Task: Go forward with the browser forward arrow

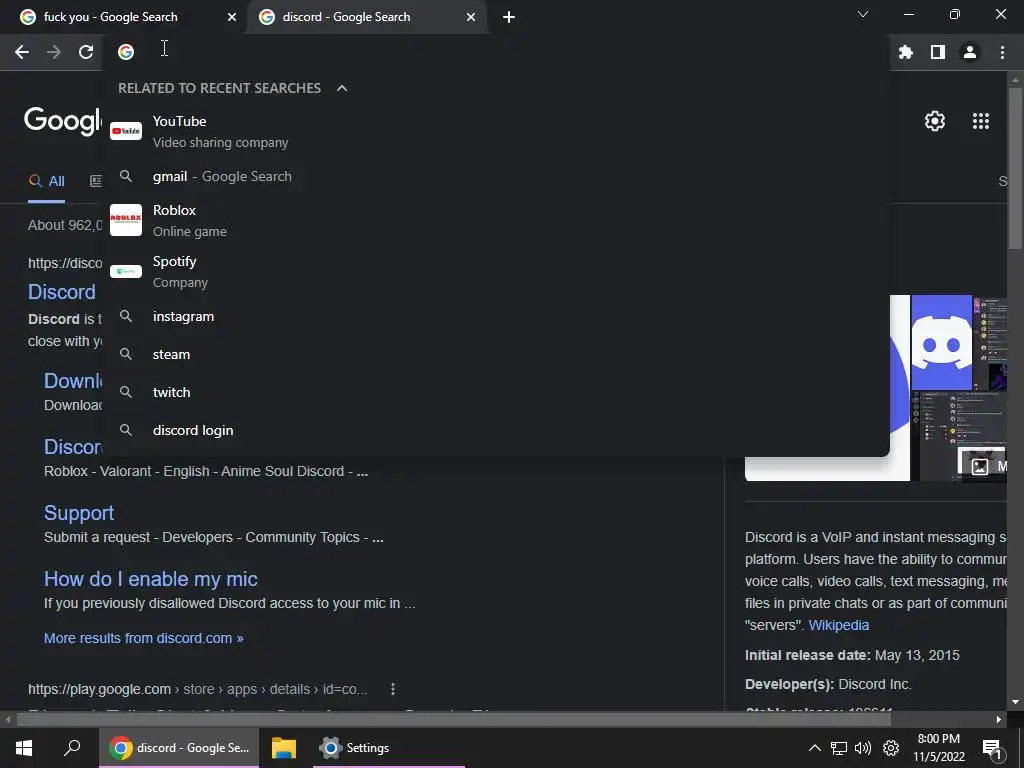Action: [54, 52]
